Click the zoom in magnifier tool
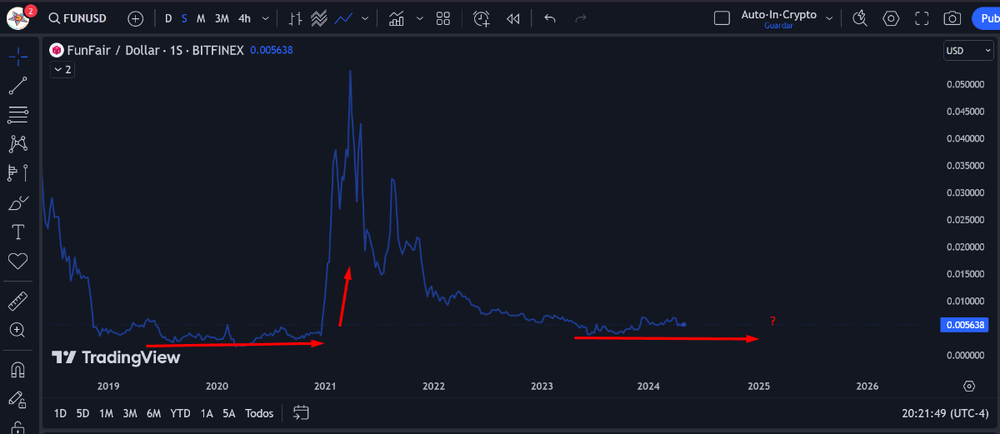The width and height of the screenshot is (1000, 434). point(18,330)
